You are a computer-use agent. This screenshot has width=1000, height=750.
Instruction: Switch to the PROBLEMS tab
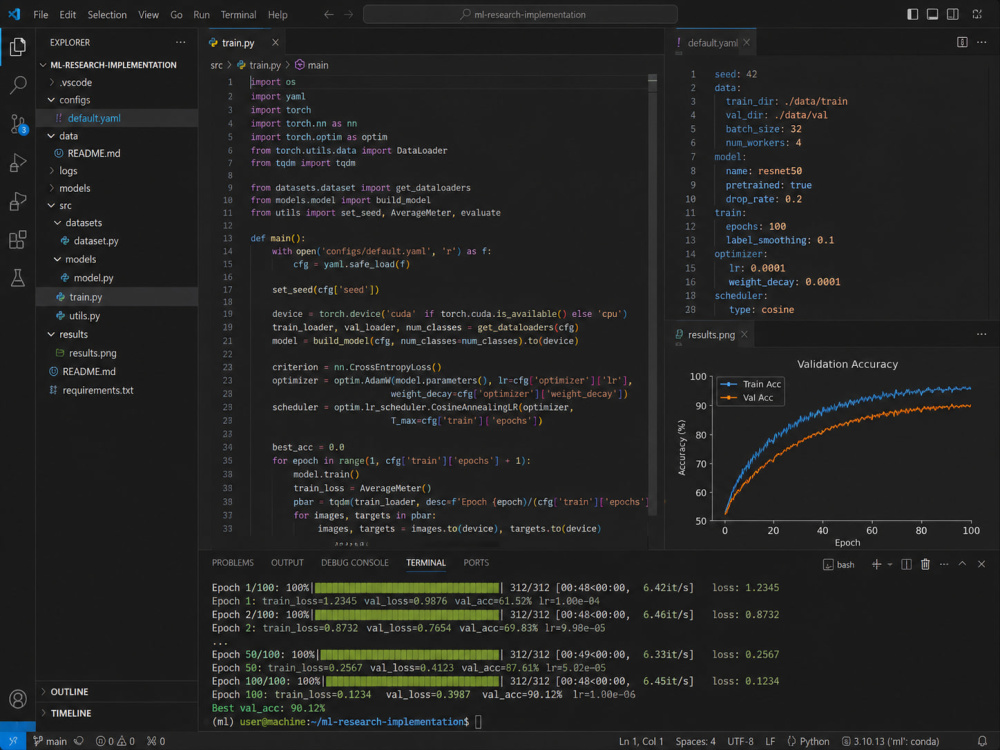coord(233,562)
